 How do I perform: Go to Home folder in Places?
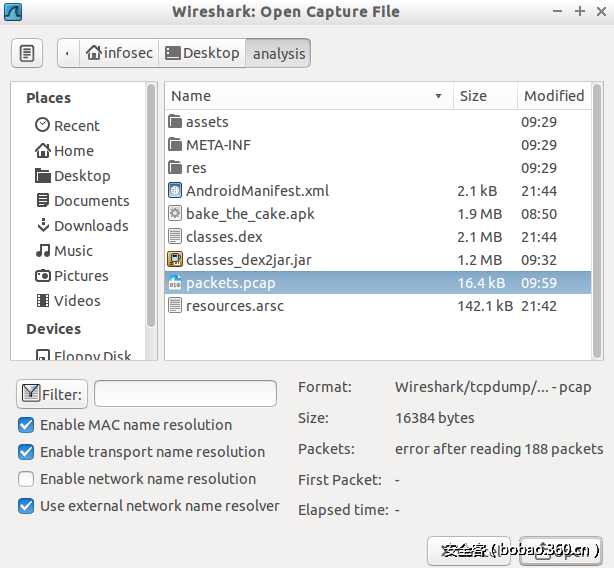tap(64, 150)
